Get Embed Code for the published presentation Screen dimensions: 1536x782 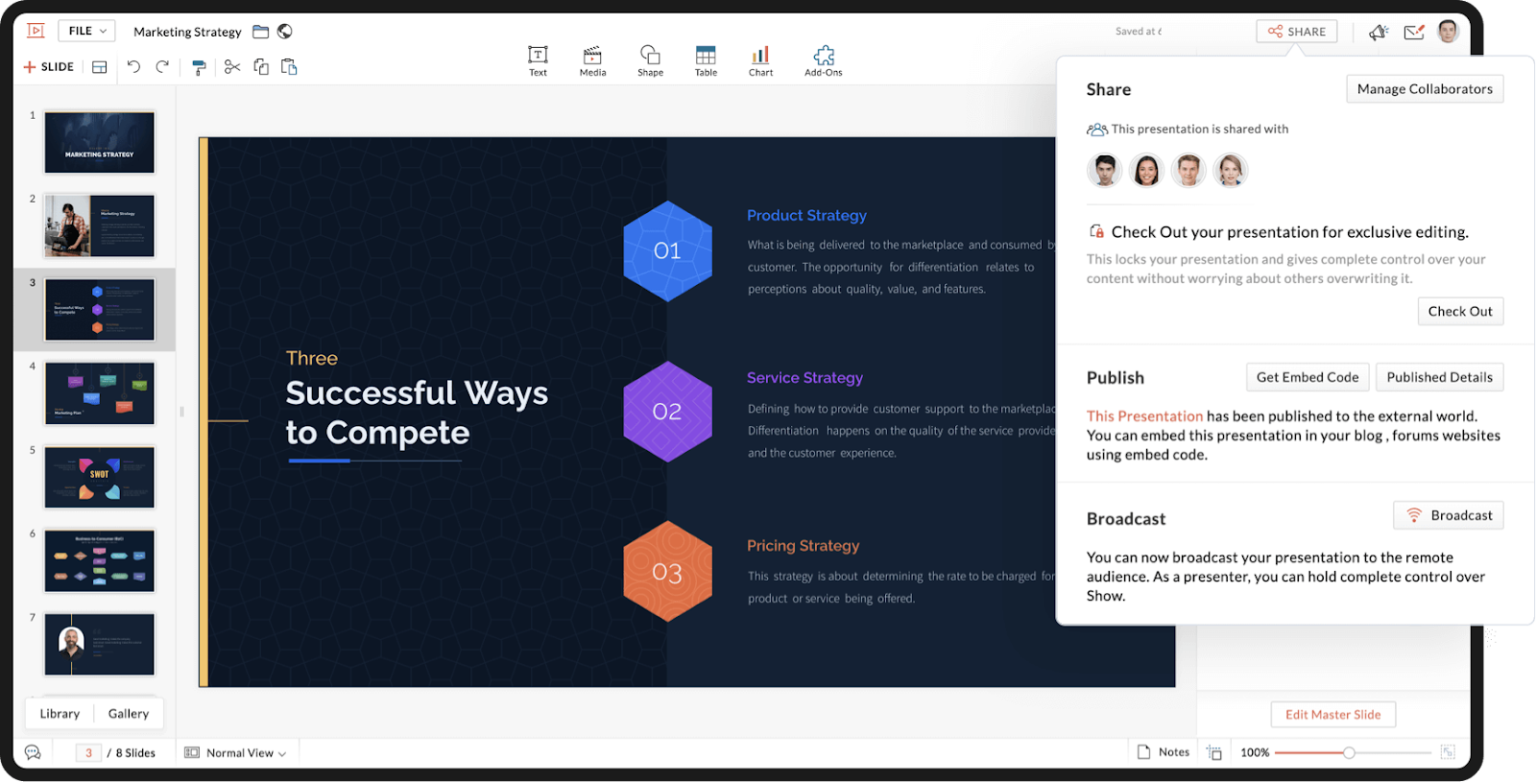pos(1306,377)
